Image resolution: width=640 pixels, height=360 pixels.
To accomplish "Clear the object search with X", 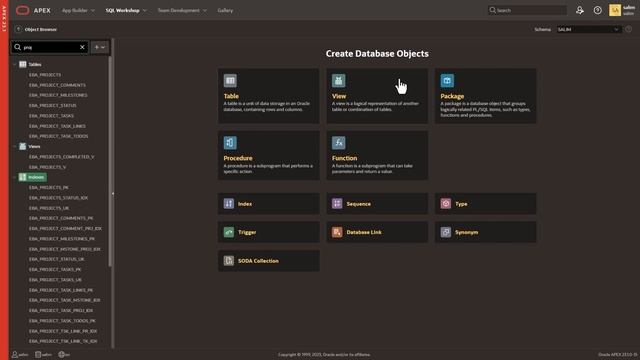I will [x=82, y=47].
